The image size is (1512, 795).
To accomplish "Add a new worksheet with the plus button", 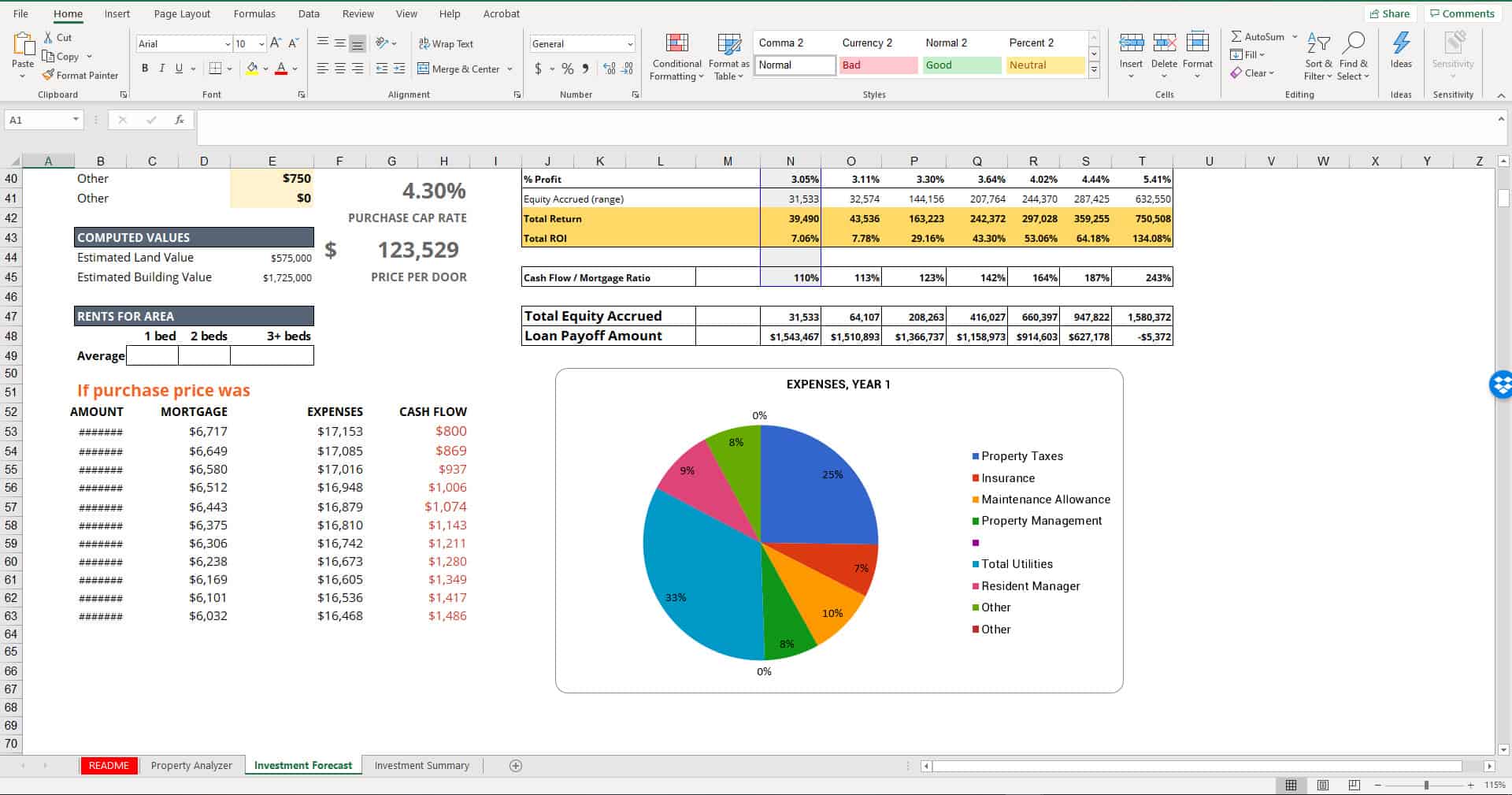I will click(514, 765).
